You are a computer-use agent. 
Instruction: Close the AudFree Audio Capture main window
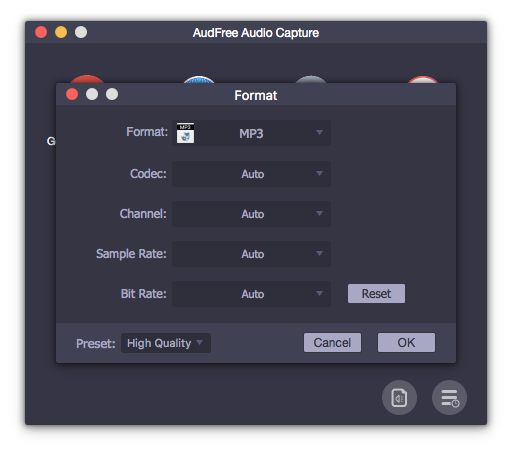(x=41, y=32)
